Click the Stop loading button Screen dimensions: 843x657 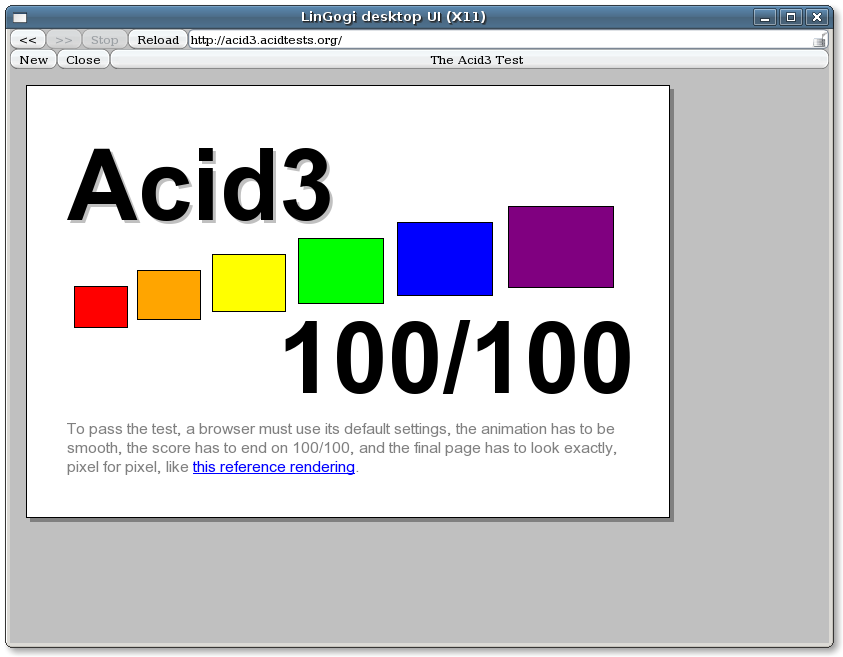(x=104, y=40)
